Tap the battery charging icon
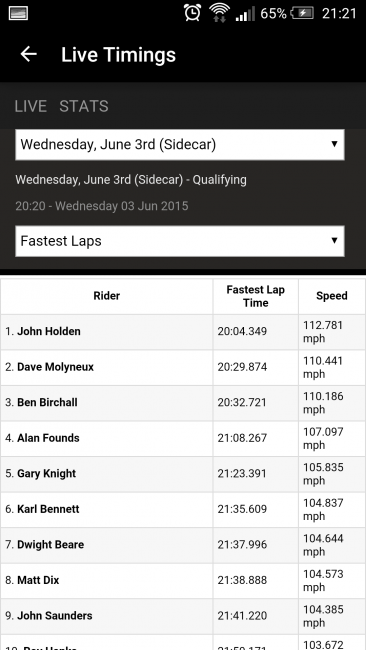This screenshot has width=366, height=650. (302, 13)
